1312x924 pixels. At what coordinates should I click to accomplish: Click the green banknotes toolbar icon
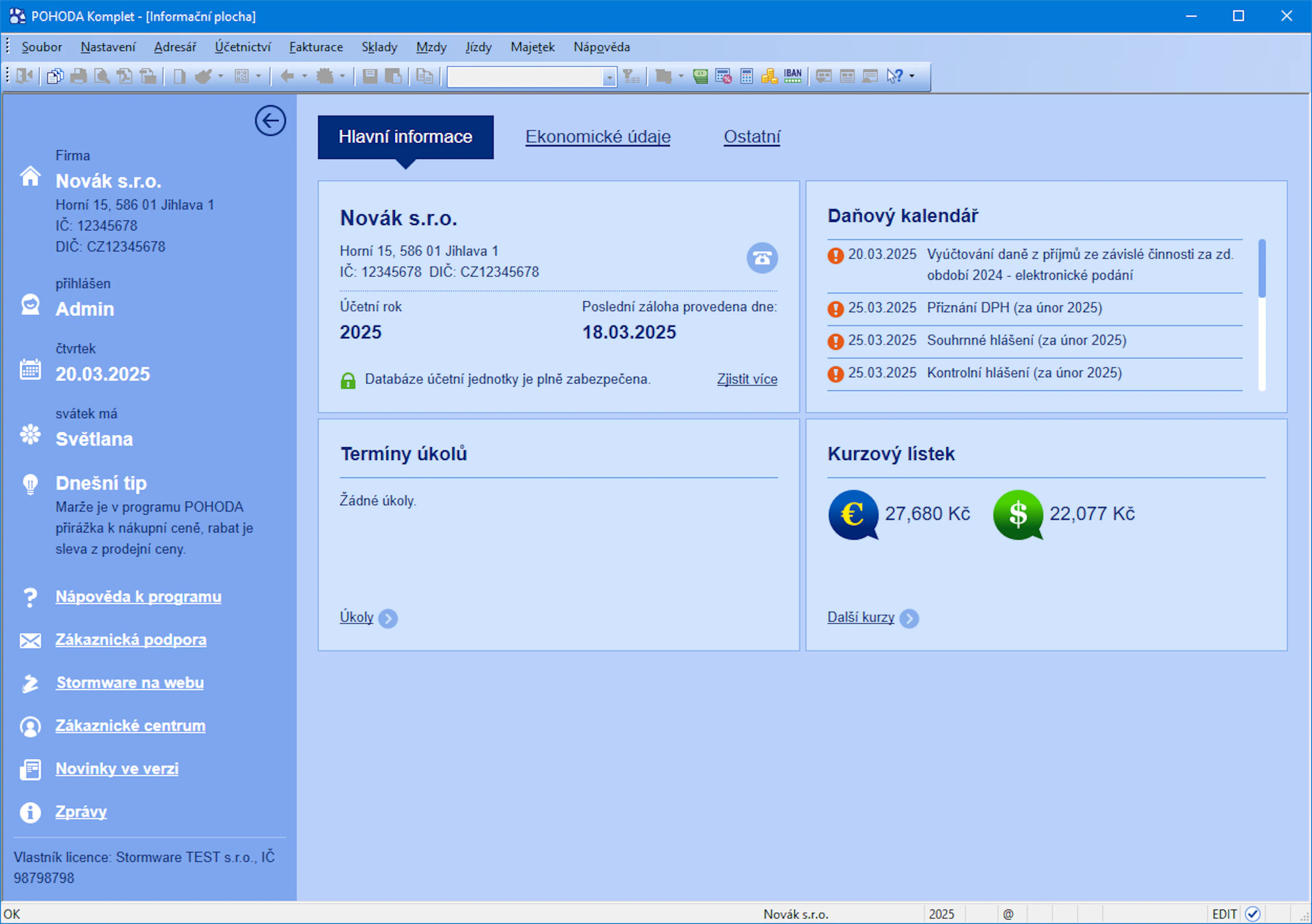tap(700, 76)
